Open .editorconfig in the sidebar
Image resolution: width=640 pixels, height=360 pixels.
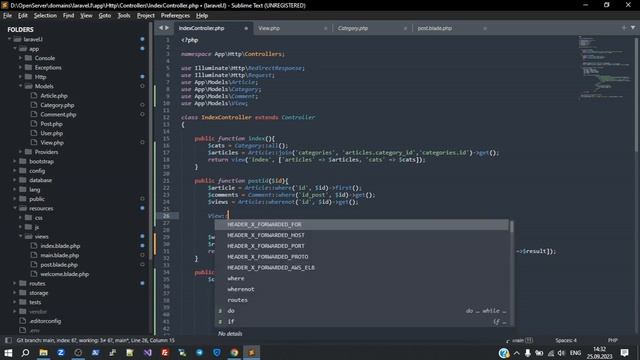pos(45,321)
